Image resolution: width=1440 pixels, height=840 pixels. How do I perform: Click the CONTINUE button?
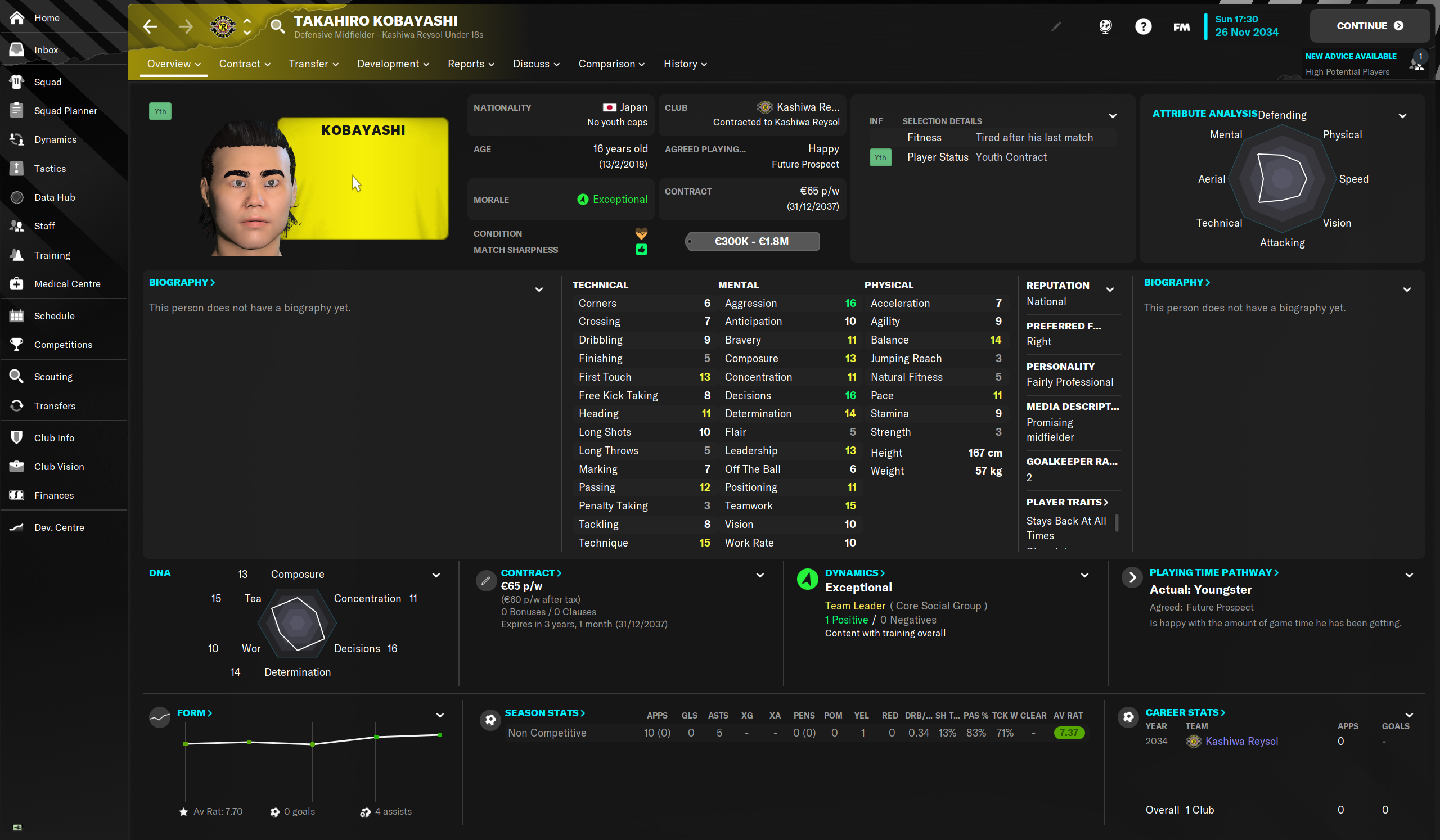[x=1369, y=26]
